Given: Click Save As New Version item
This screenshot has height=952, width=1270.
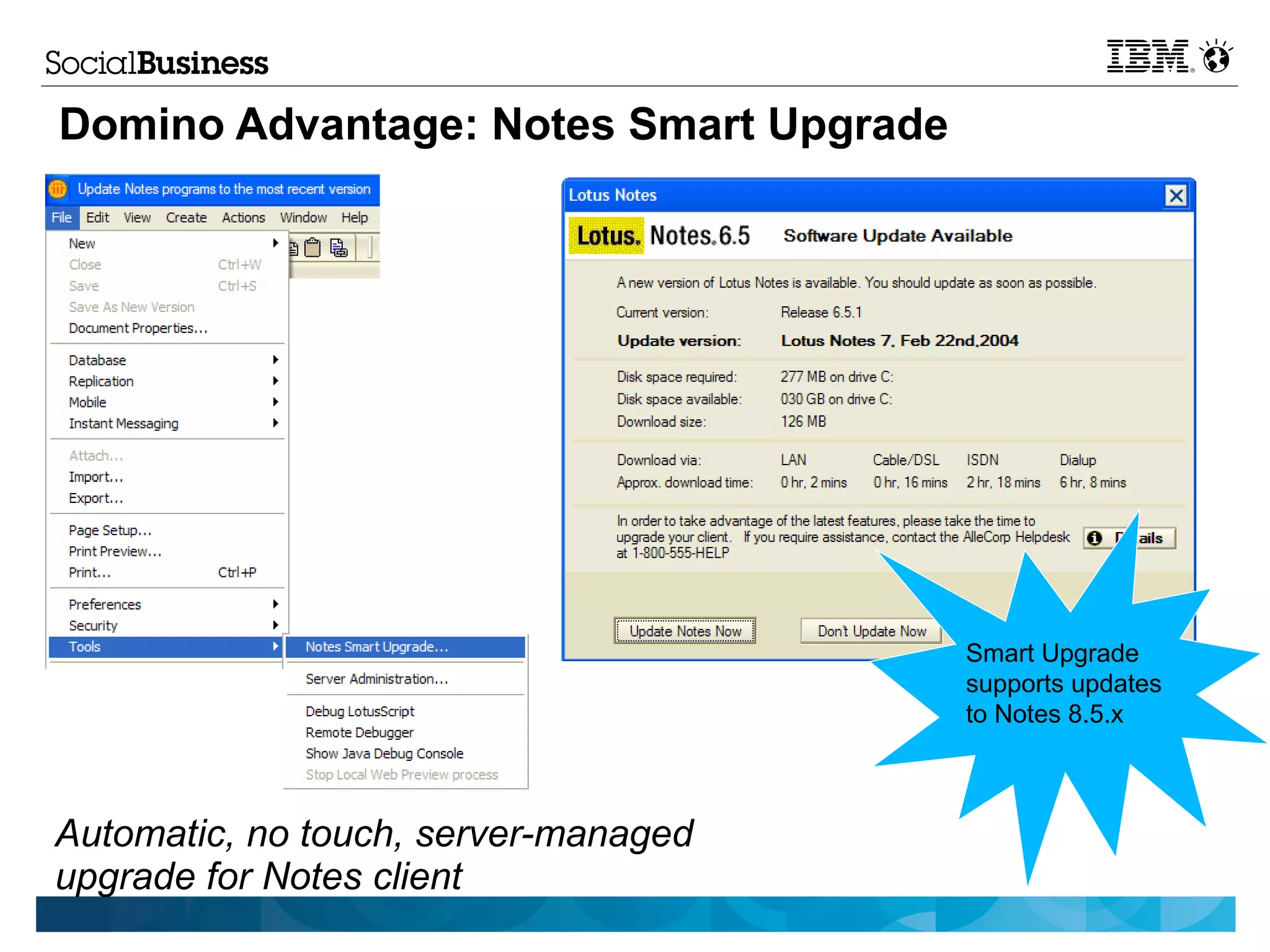Looking at the screenshot, I should 167,307.
